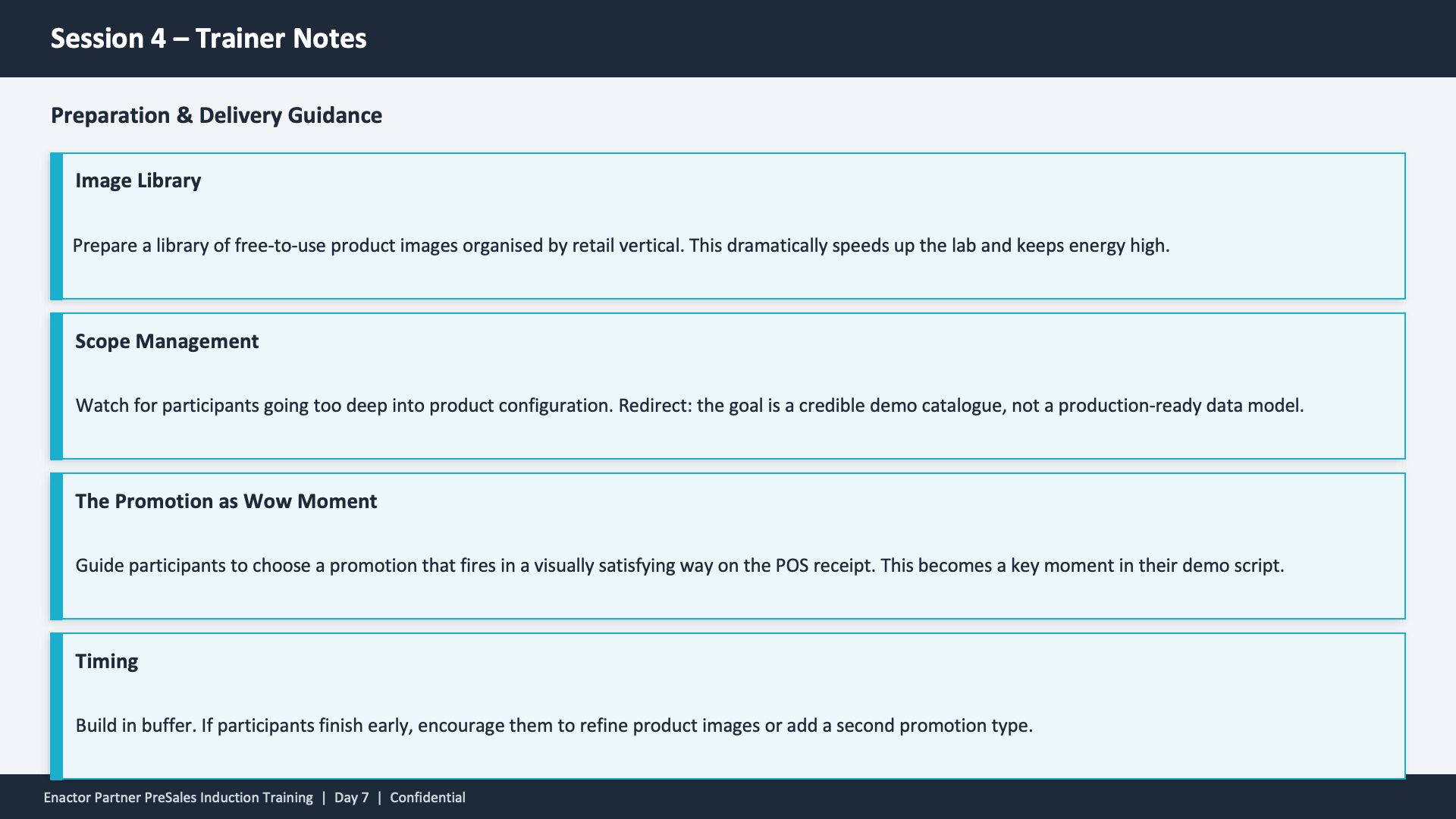Image resolution: width=1456 pixels, height=819 pixels.
Task: Click the "Image Library" card heading
Action: point(138,180)
